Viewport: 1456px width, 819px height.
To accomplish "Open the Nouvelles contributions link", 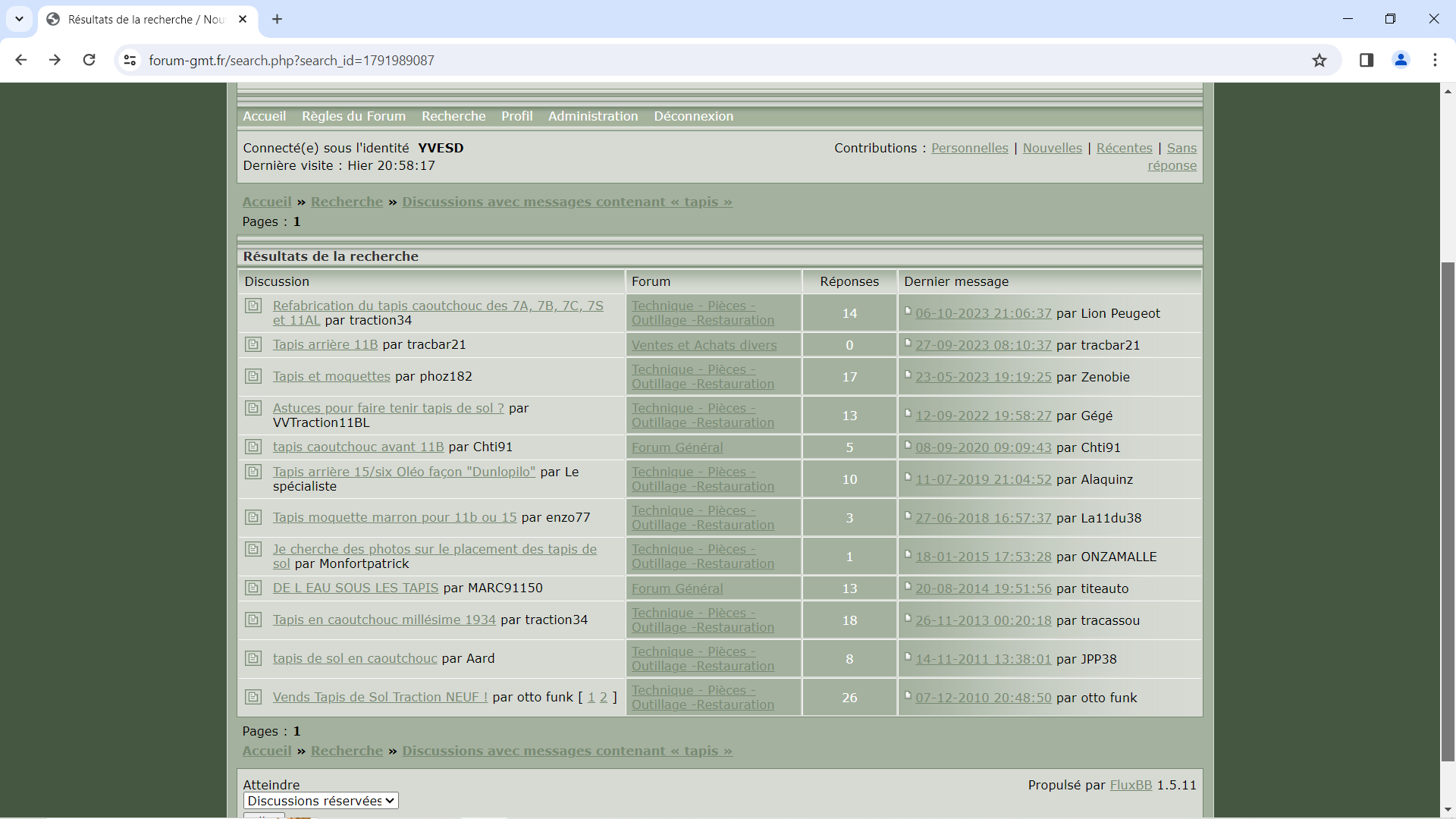I will 1052,148.
